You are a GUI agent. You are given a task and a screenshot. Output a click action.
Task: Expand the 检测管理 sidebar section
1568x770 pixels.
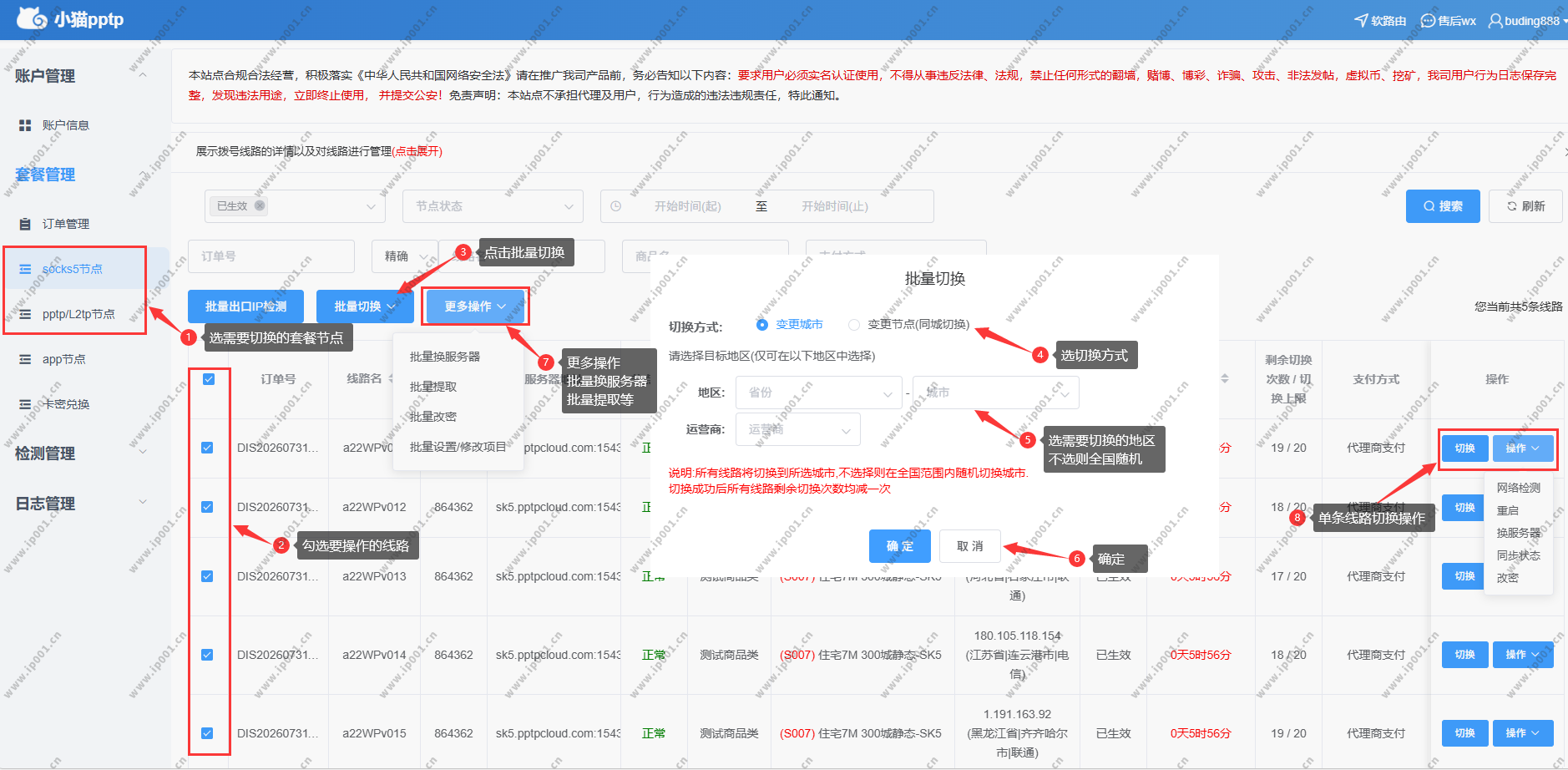click(143, 453)
